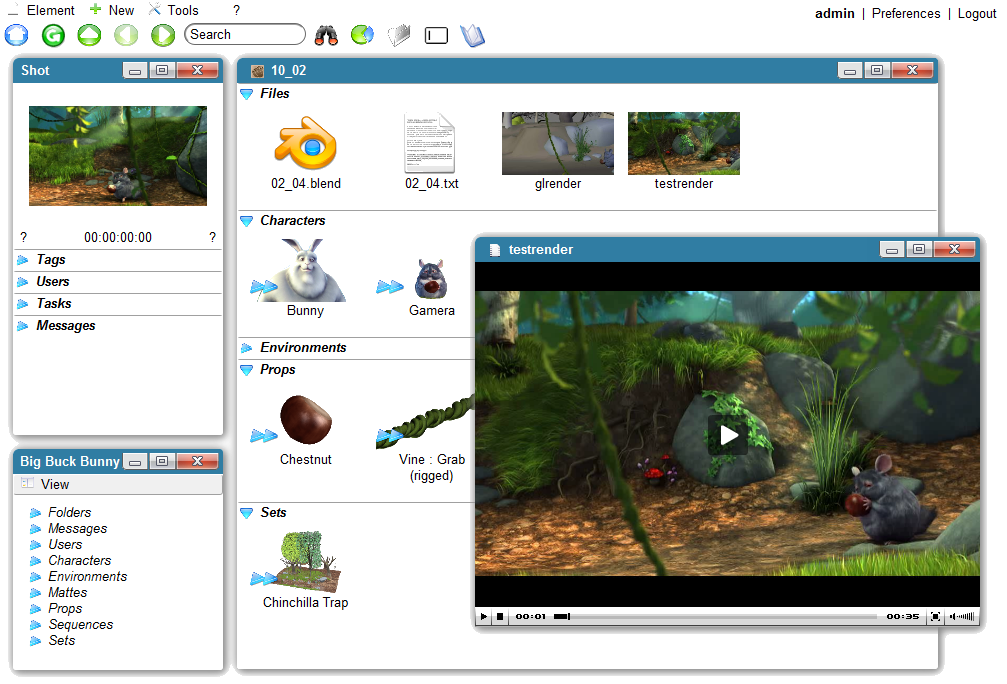Click the green forward arrow icon
The image size is (1007, 684).
162,35
